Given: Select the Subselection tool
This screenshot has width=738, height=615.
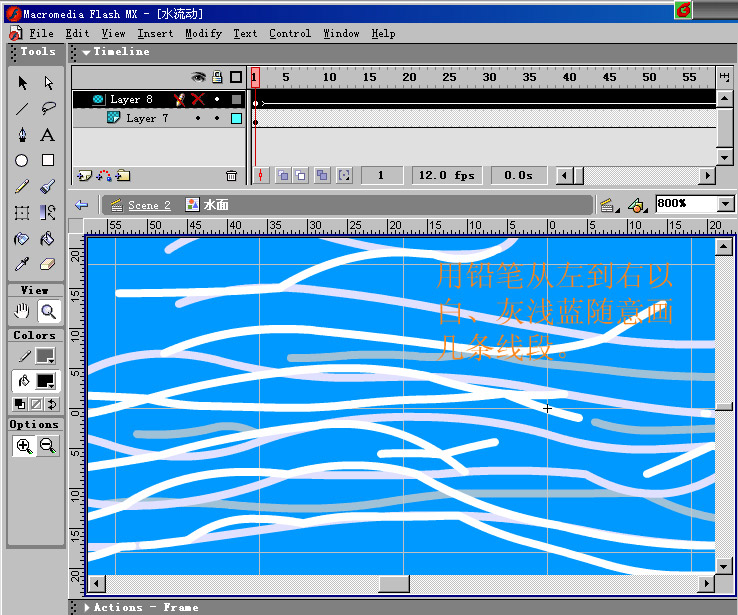Looking at the screenshot, I should pyautogui.click(x=48, y=83).
